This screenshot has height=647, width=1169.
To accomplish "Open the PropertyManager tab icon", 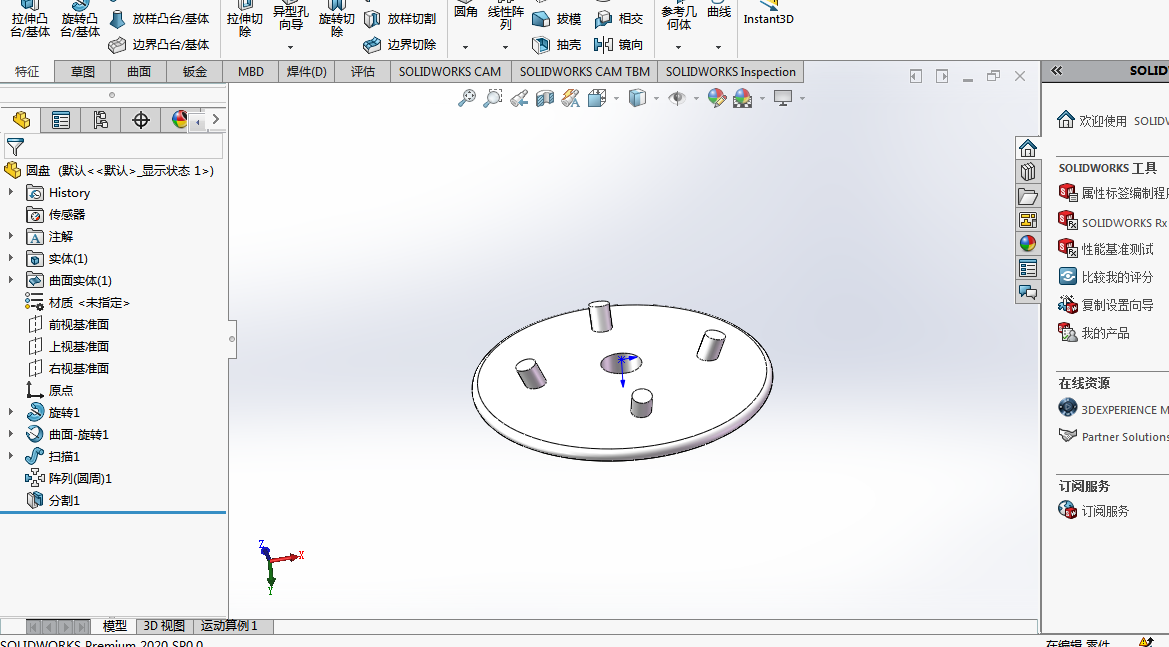I will click(x=60, y=120).
